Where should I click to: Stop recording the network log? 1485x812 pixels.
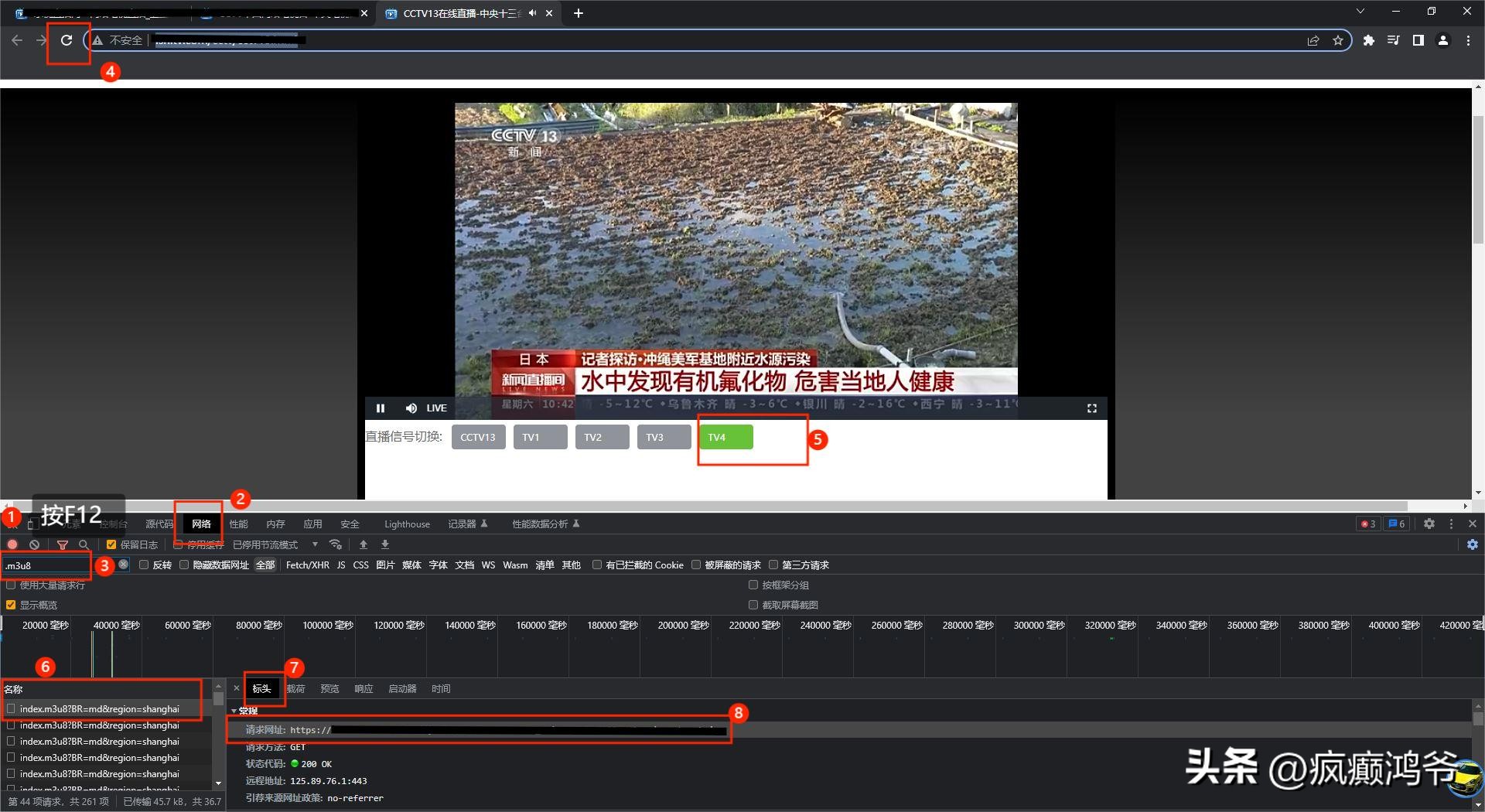12,544
